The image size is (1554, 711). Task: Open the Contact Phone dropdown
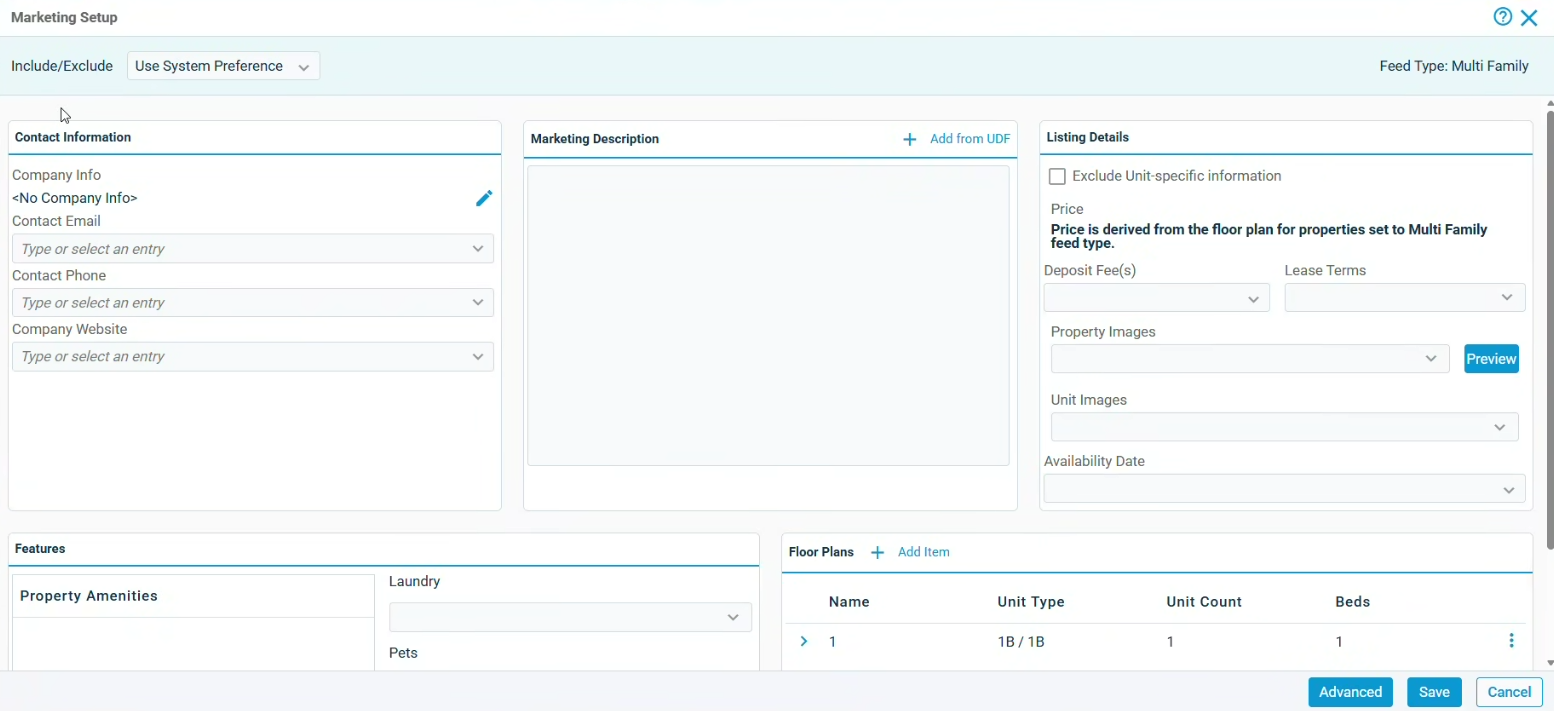(253, 303)
